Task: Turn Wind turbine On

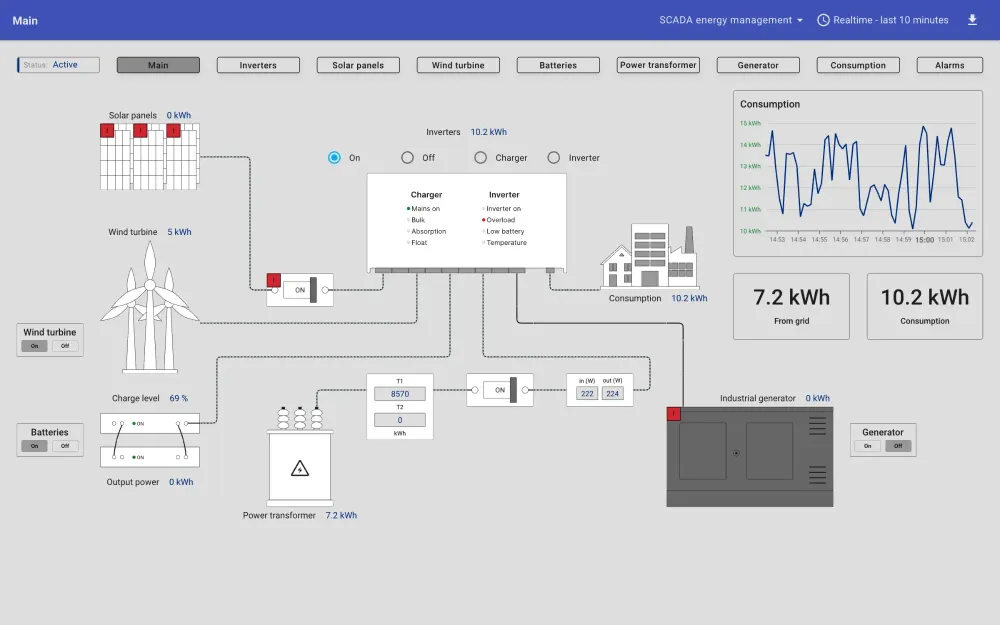Action: pyautogui.click(x=34, y=346)
